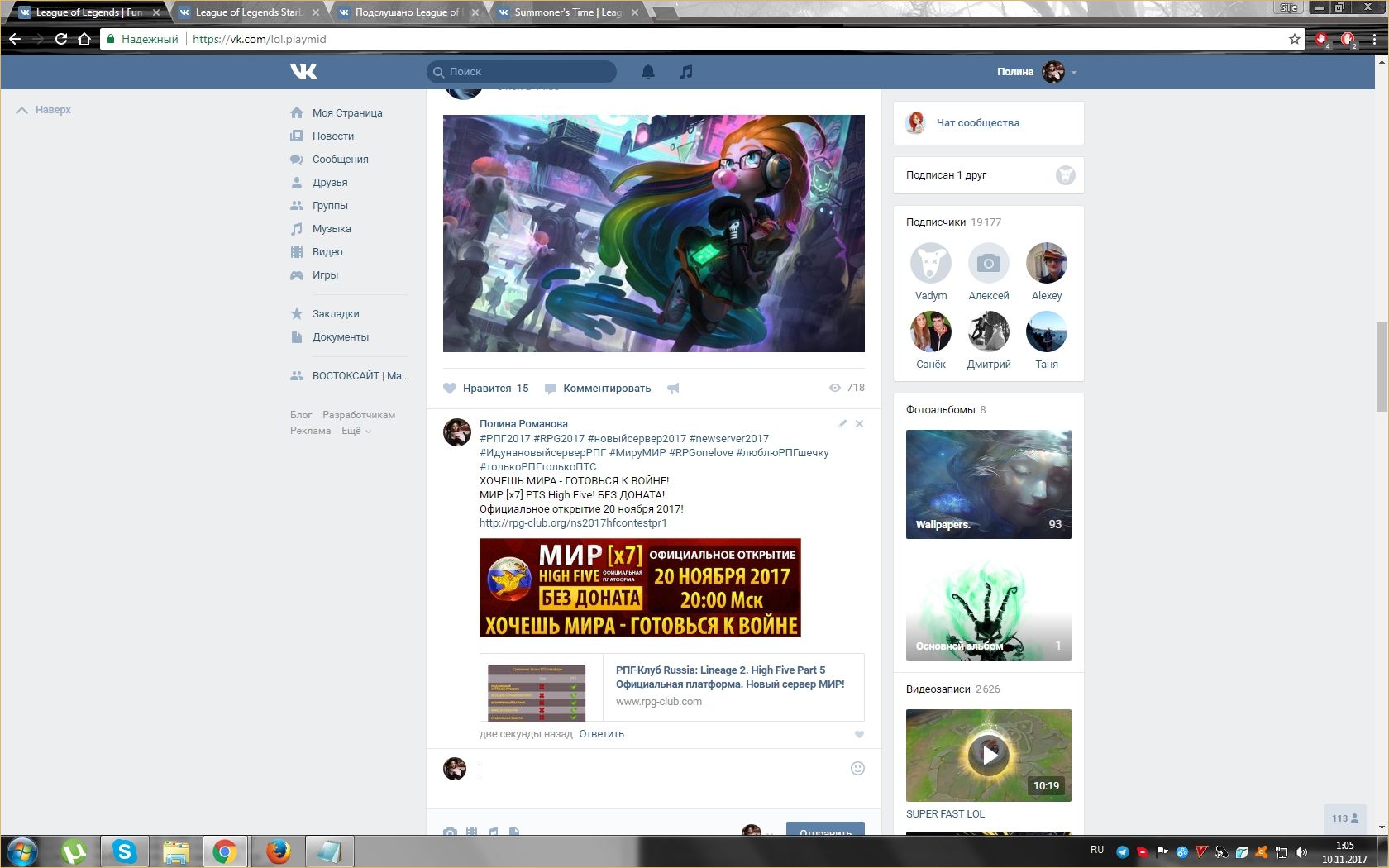The width and height of the screenshot is (1389, 868).
Task: Open the 113 friends online panel
Action: (1345, 818)
